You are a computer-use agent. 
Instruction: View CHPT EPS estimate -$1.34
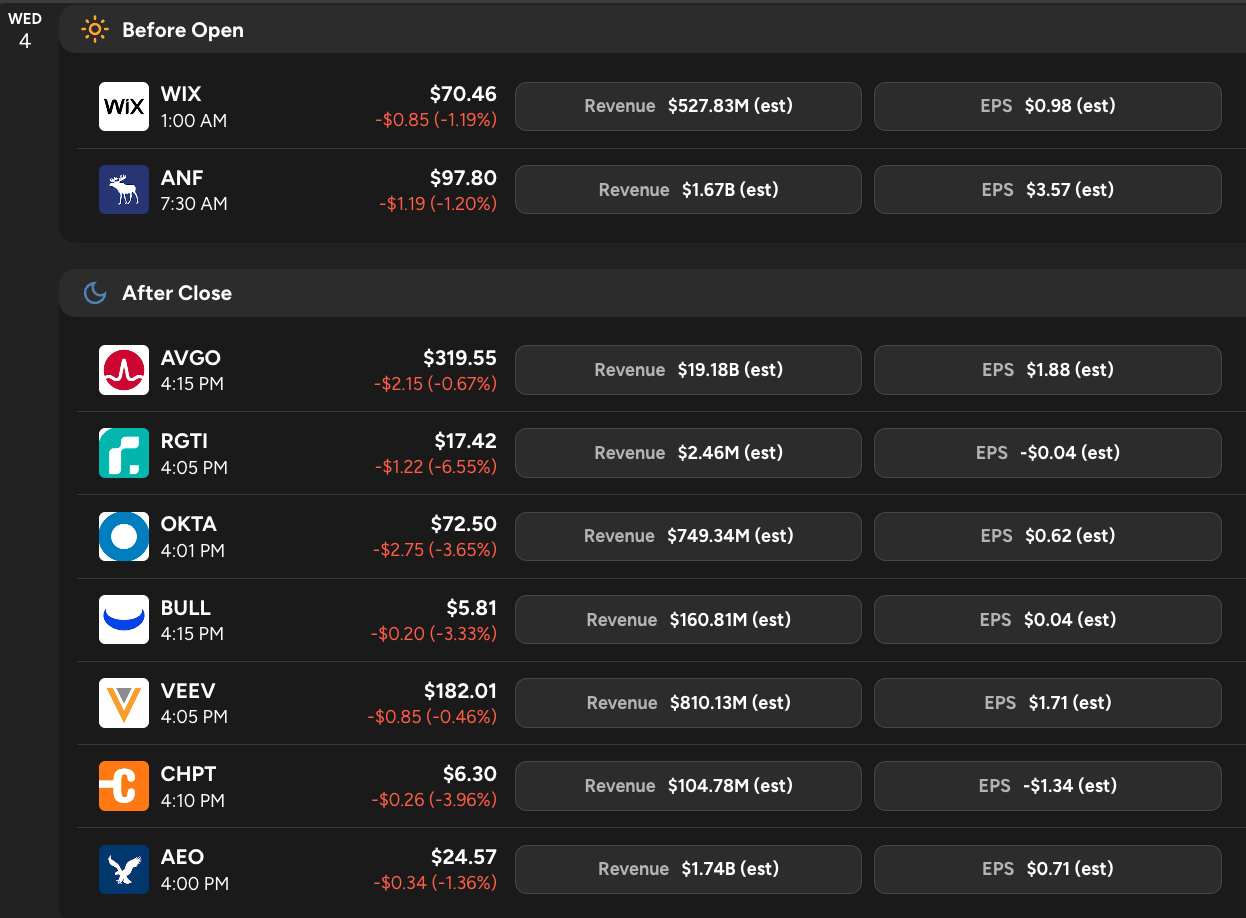tap(1048, 786)
